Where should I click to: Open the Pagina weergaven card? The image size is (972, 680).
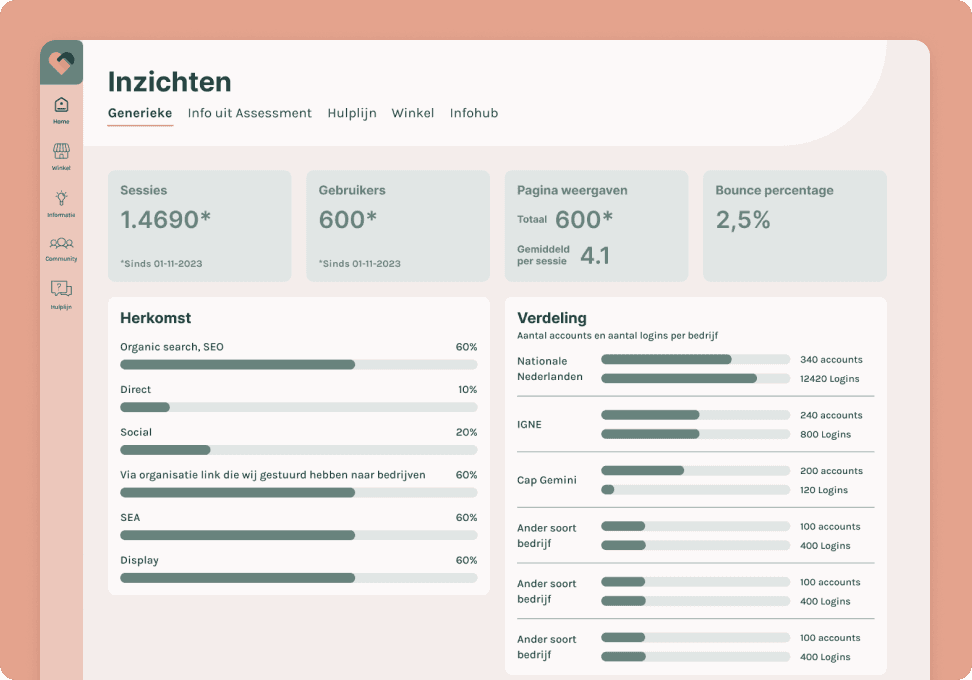coord(596,225)
